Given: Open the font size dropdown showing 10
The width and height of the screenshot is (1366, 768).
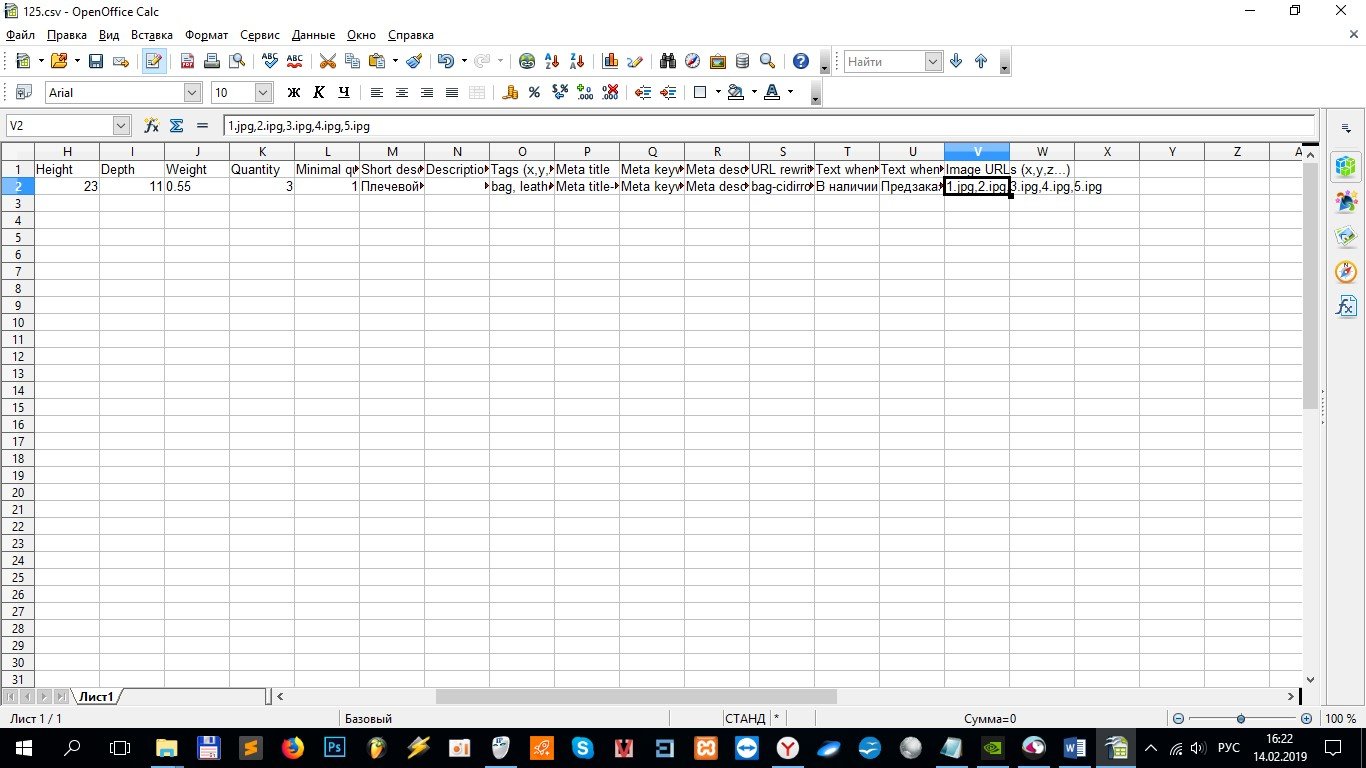Looking at the screenshot, I should [264, 92].
